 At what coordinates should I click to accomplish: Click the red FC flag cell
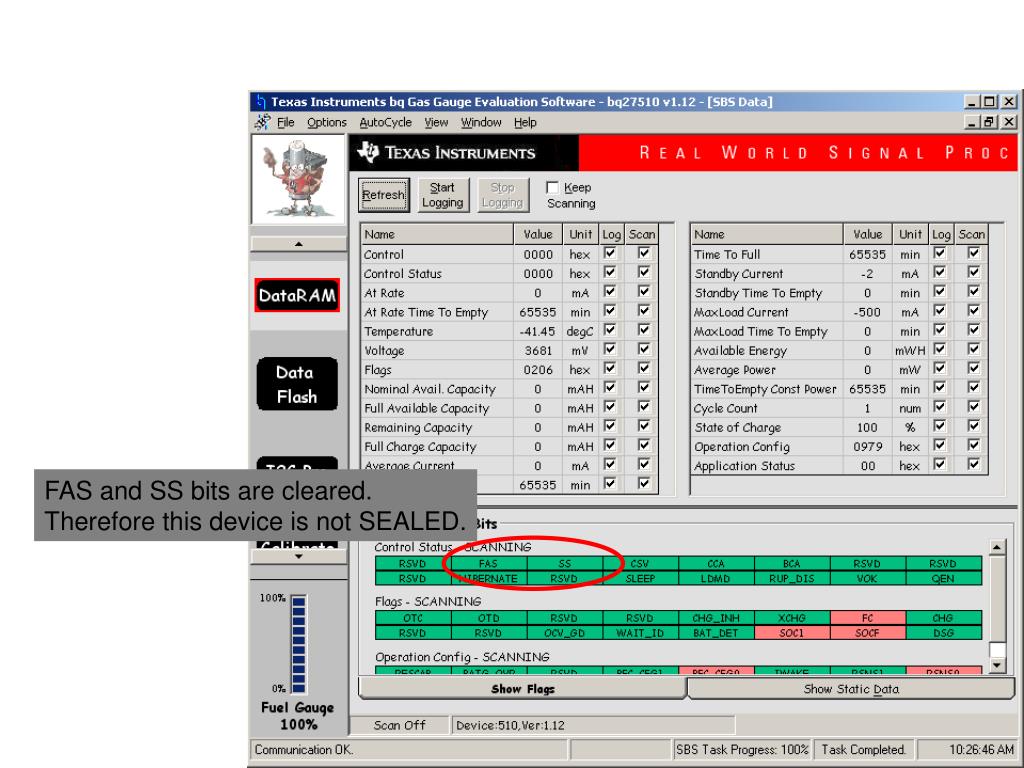[867, 618]
